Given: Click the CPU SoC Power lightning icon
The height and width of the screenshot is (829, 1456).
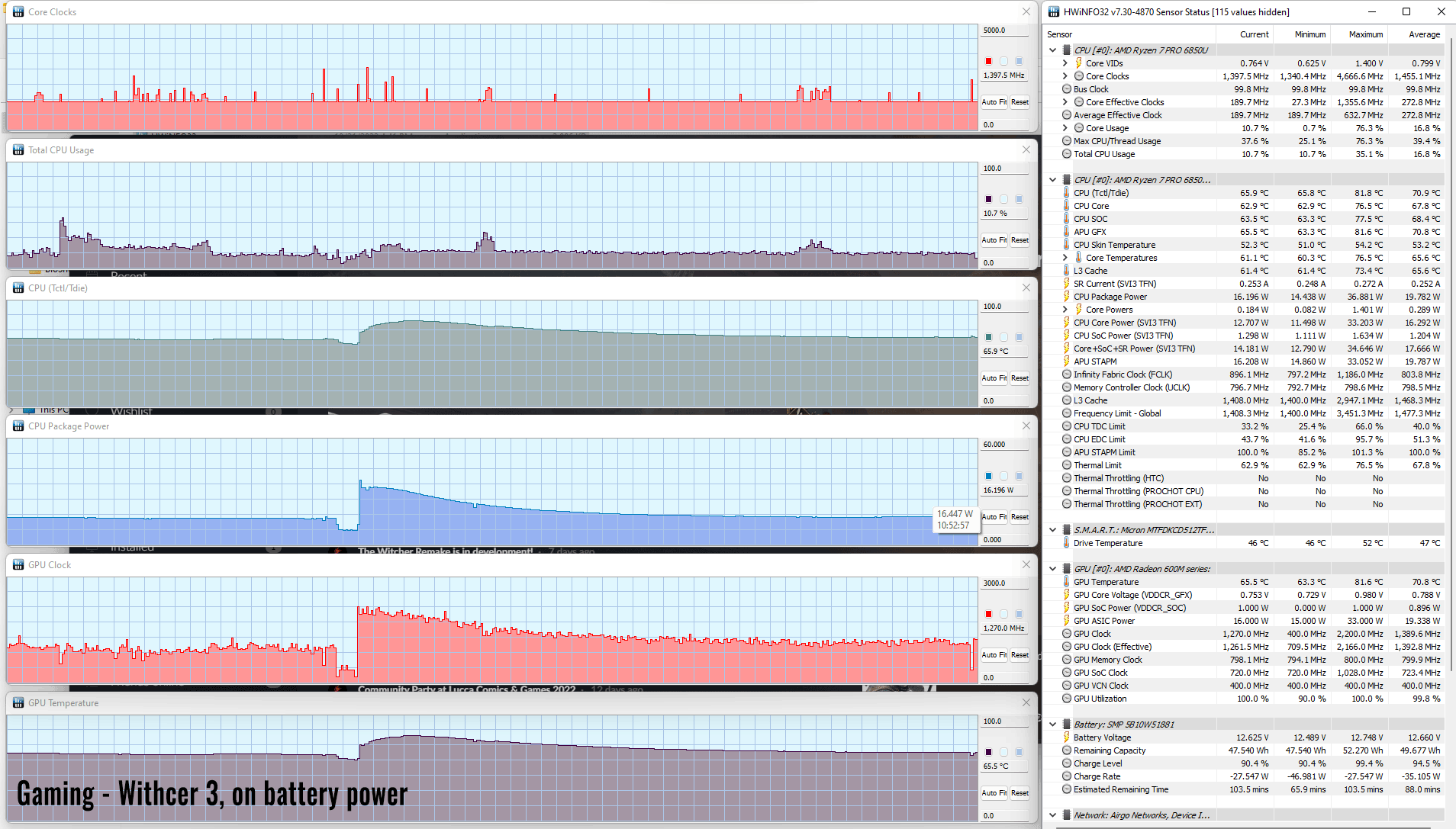Looking at the screenshot, I should tap(1067, 336).
